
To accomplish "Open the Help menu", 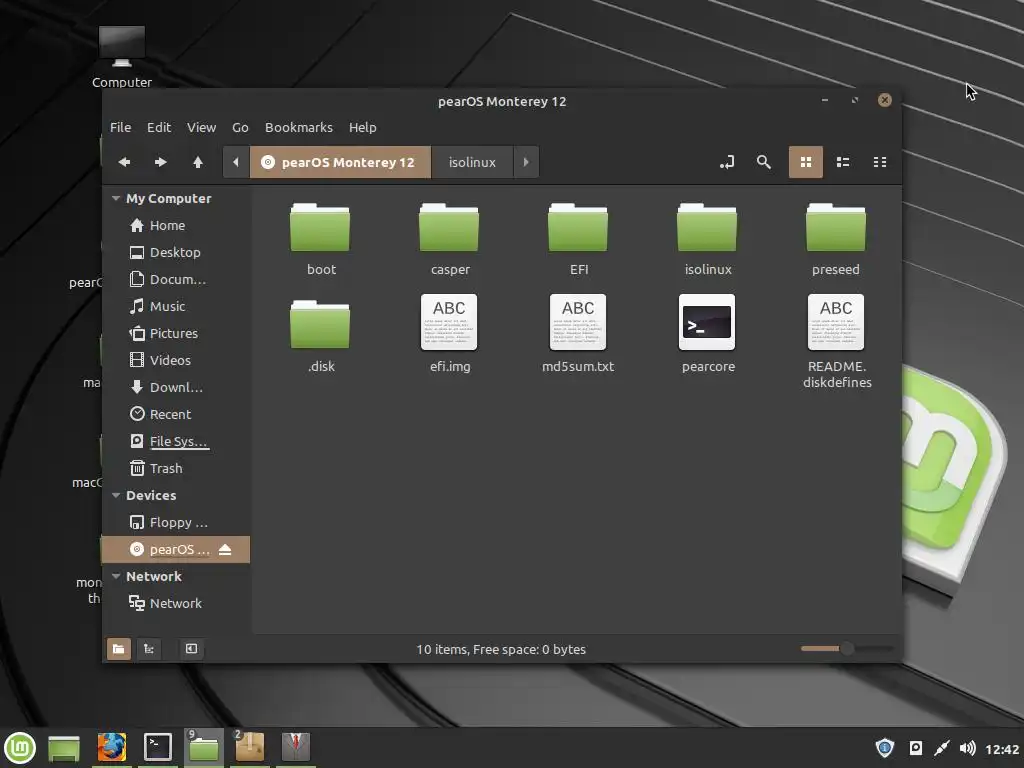I will click(362, 127).
